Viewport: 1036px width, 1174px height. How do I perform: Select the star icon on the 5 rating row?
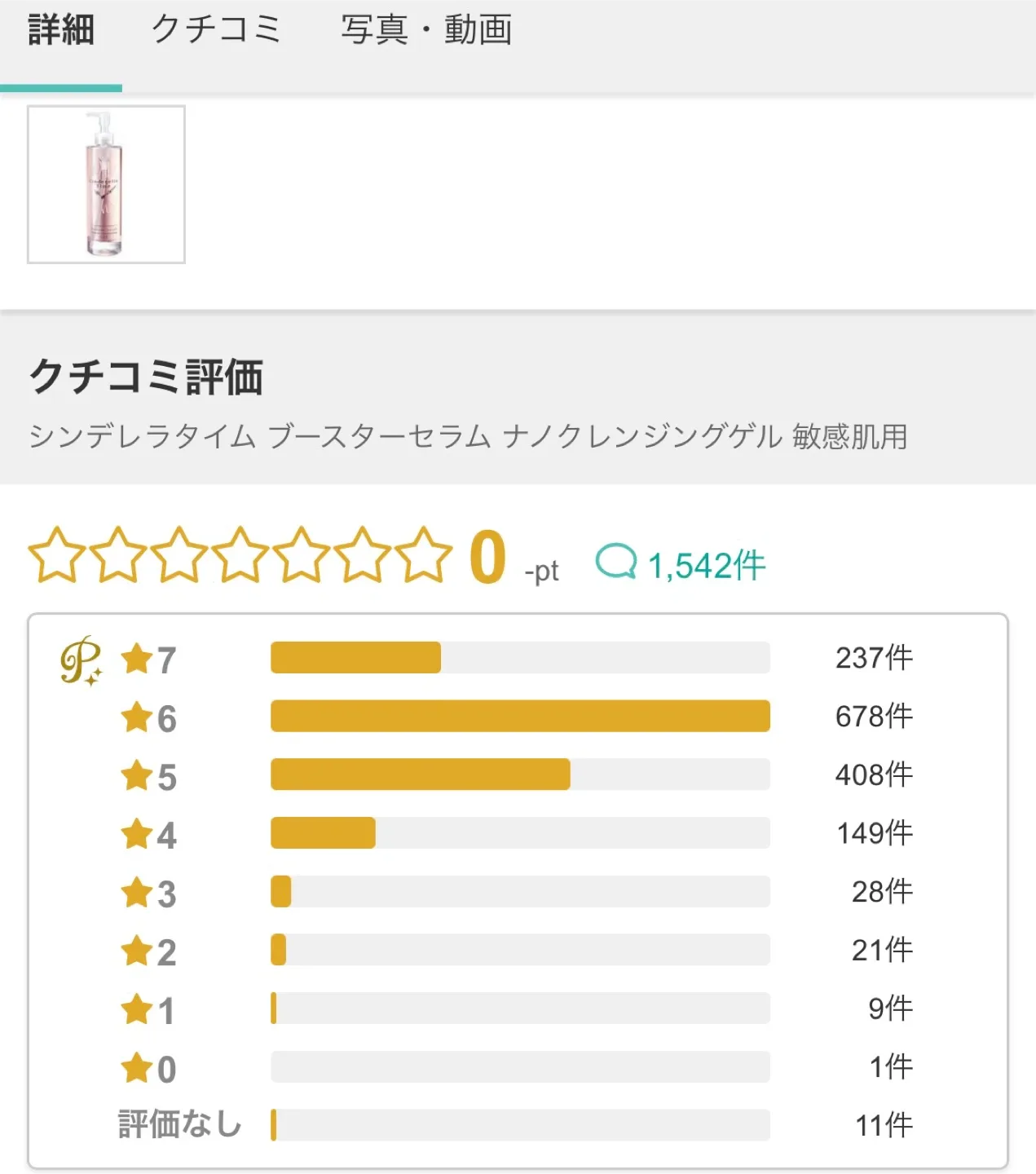click(x=137, y=775)
